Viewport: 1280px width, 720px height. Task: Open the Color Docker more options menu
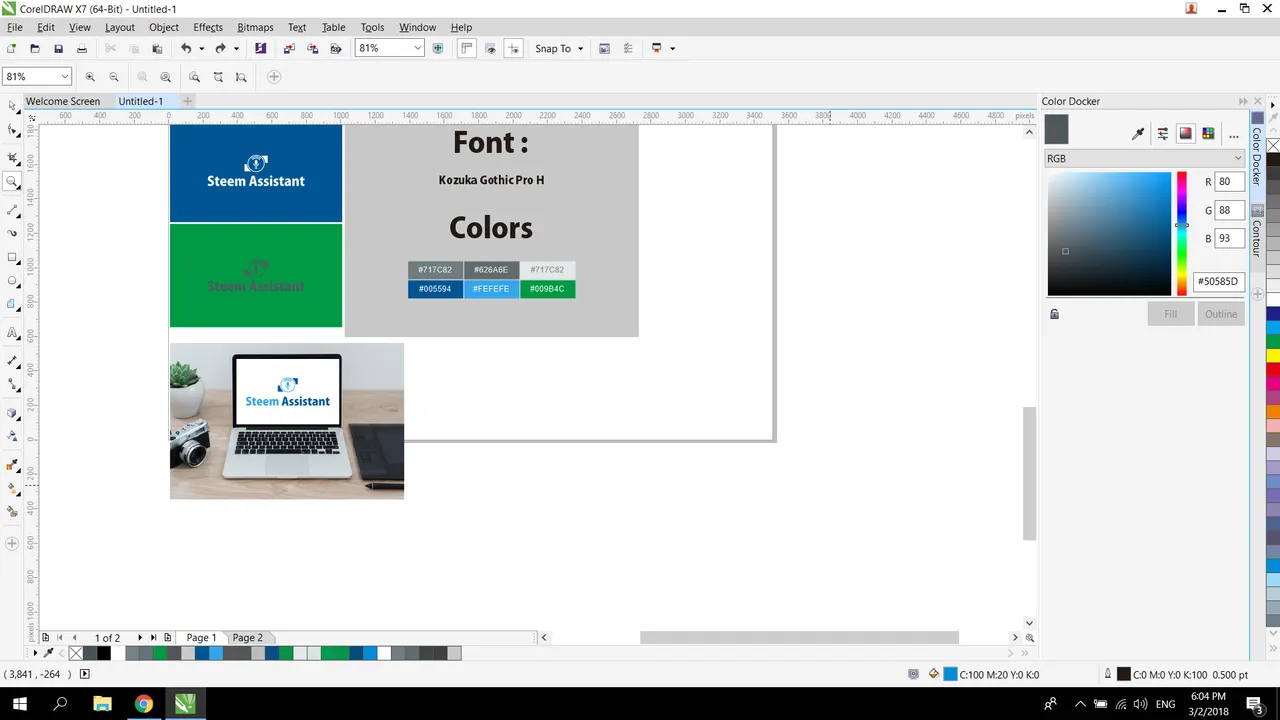(x=1233, y=134)
